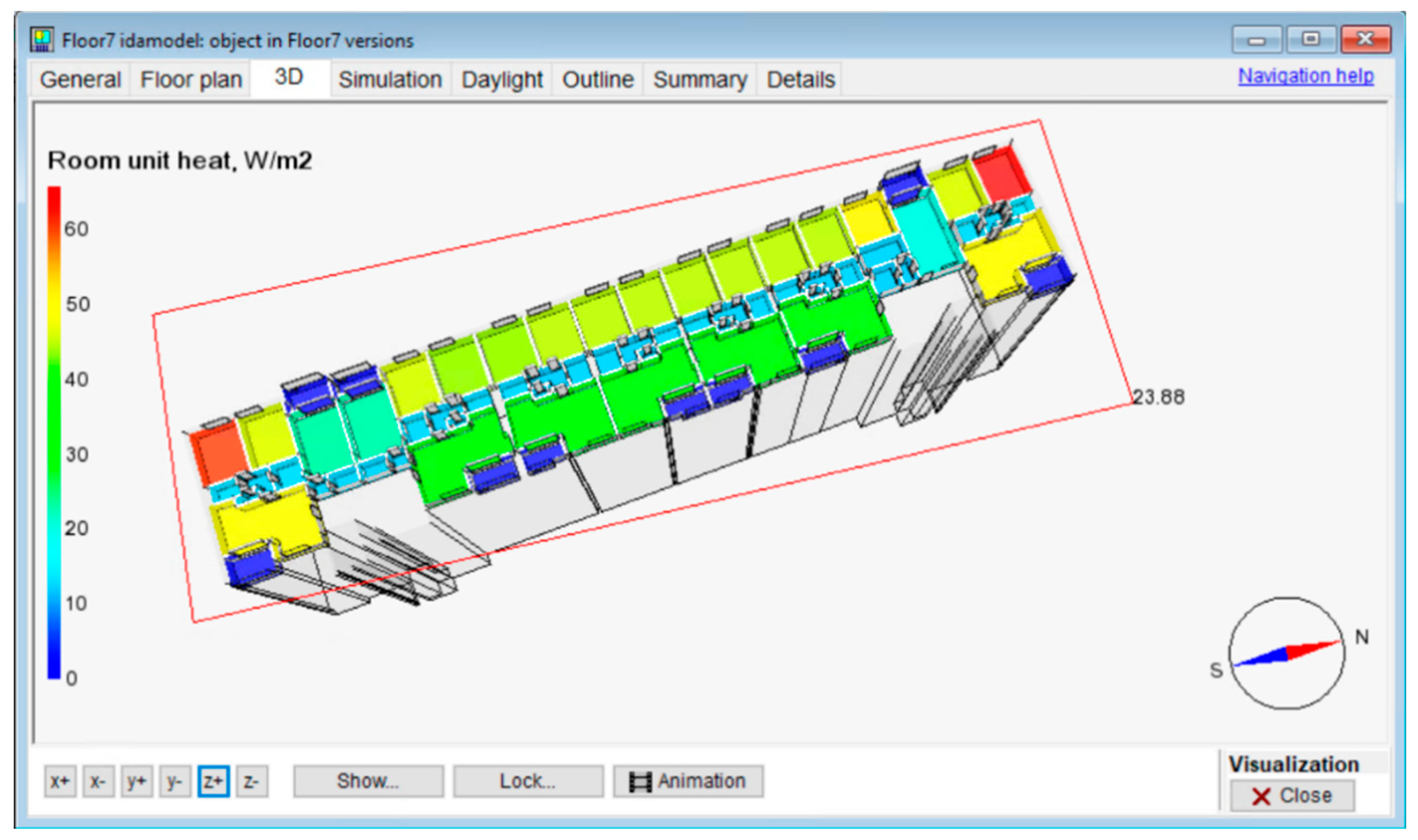This screenshot has height=840, width=1418.
Task: Switch to the Outline tab
Action: 598,80
